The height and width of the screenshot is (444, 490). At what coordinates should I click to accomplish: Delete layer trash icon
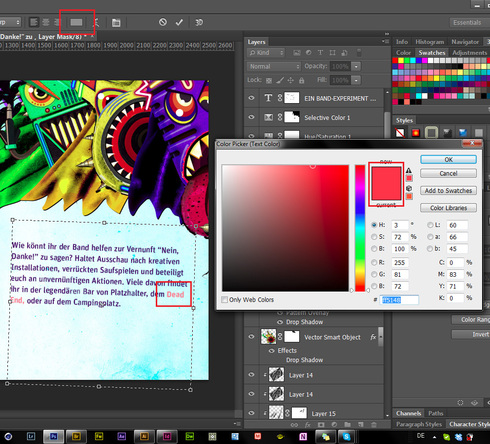[x=374, y=425]
